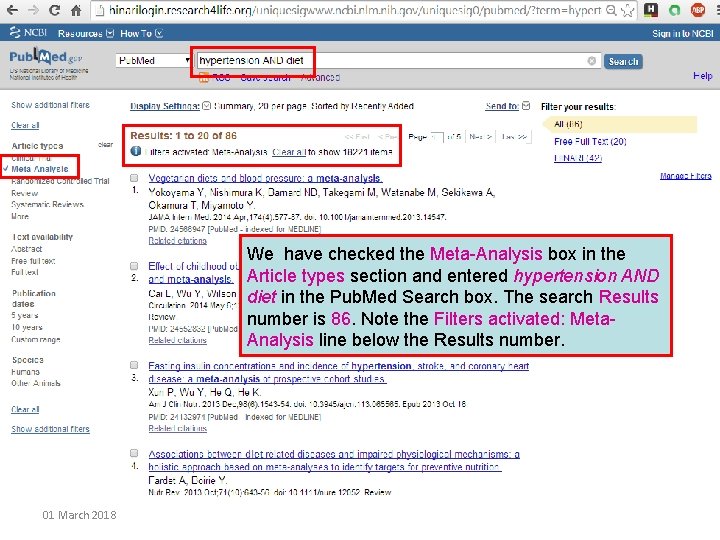The height and width of the screenshot is (540, 720).
Task: Bookmark page with the star icon
Action: click(x=627, y=10)
